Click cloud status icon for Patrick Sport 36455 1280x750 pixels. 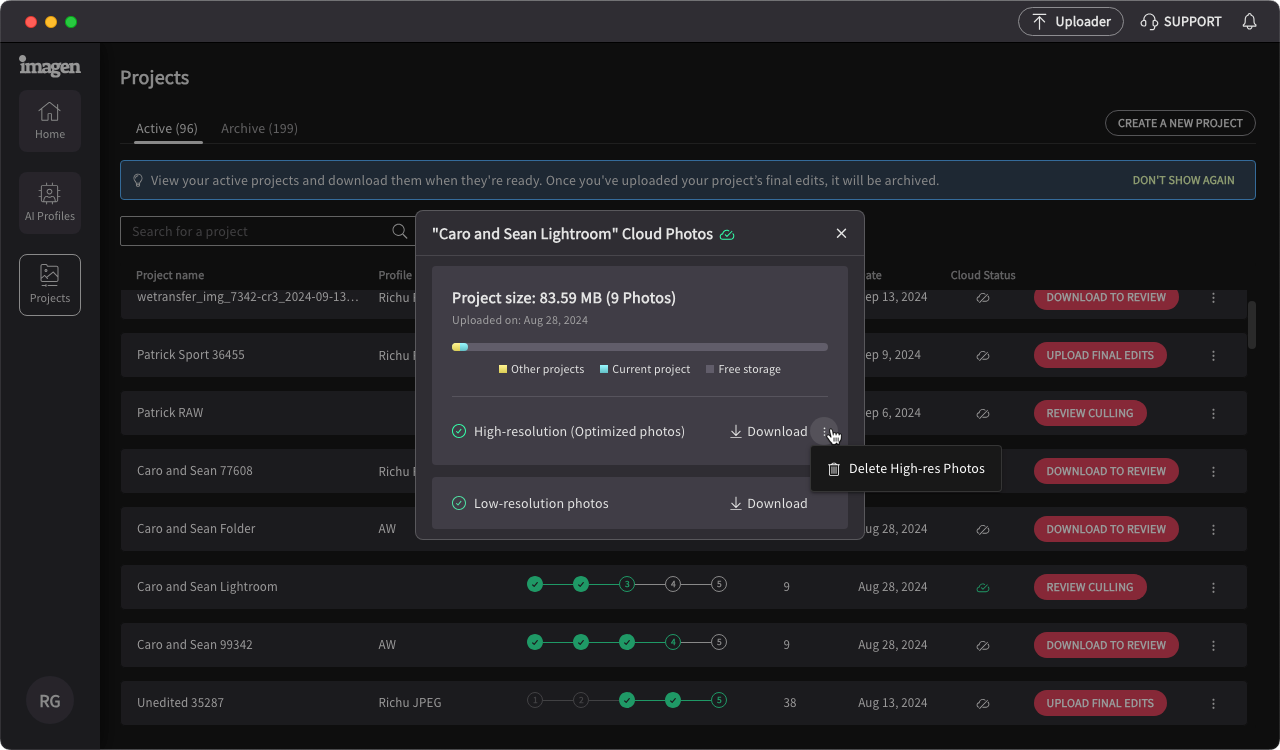tap(983, 355)
